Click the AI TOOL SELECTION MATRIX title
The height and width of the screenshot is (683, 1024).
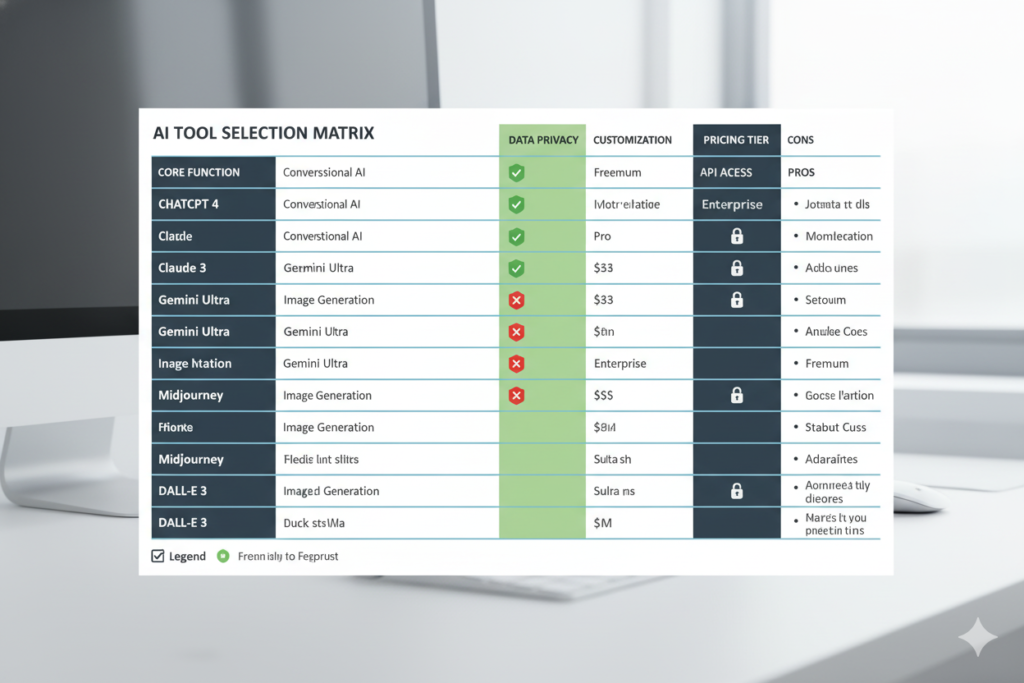pos(263,132)
